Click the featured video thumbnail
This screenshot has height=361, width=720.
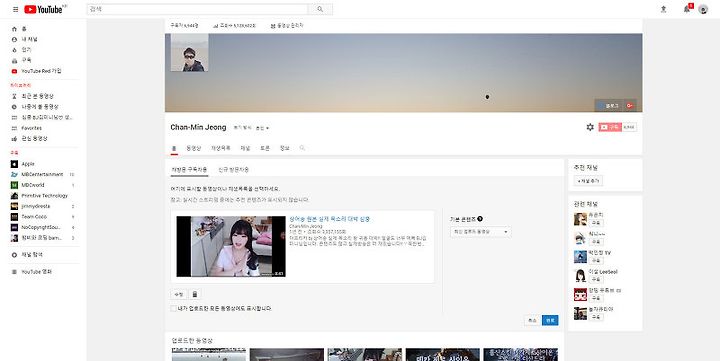pyautogui.click(x=231, y=246)
